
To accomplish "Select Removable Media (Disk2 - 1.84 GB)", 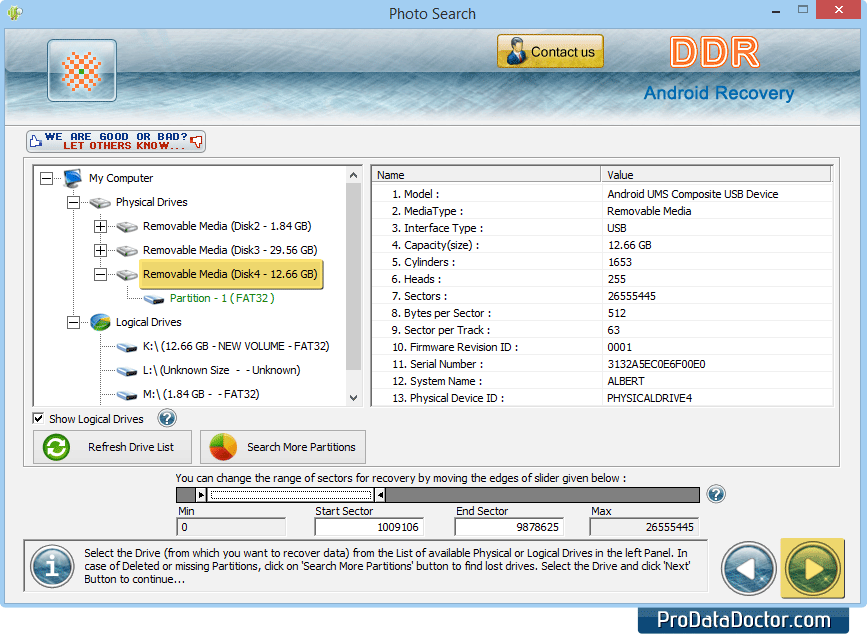I will click(x=227, y=226).
